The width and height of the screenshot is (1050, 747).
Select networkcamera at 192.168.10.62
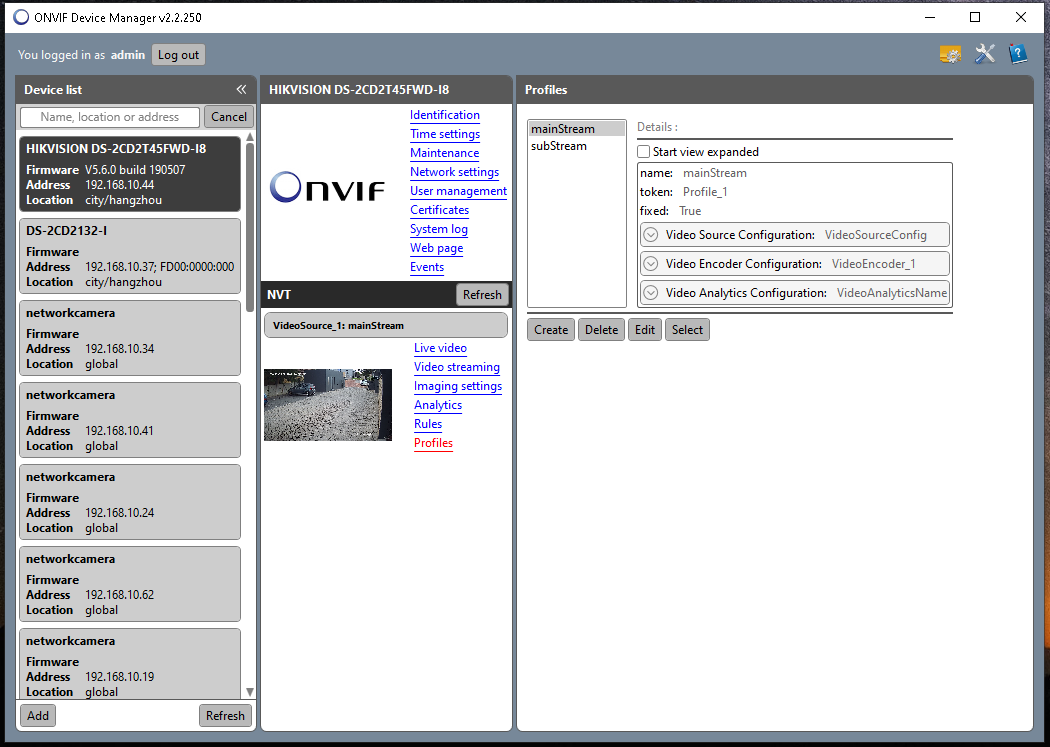coord(130,584)
